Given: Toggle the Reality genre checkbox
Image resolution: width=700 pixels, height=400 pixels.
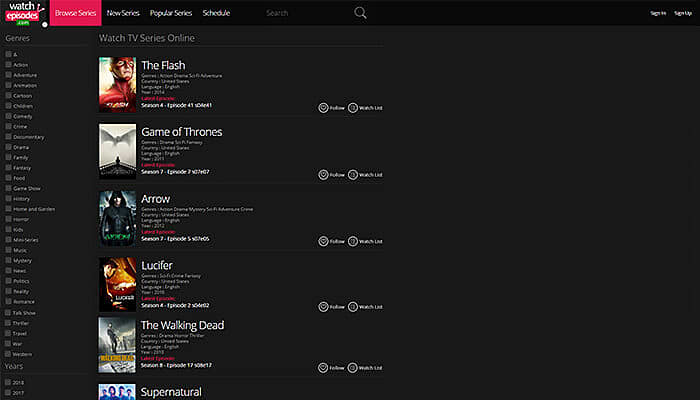Looking at the screenshot, I should pyautogui.click(x=8, y=291).
